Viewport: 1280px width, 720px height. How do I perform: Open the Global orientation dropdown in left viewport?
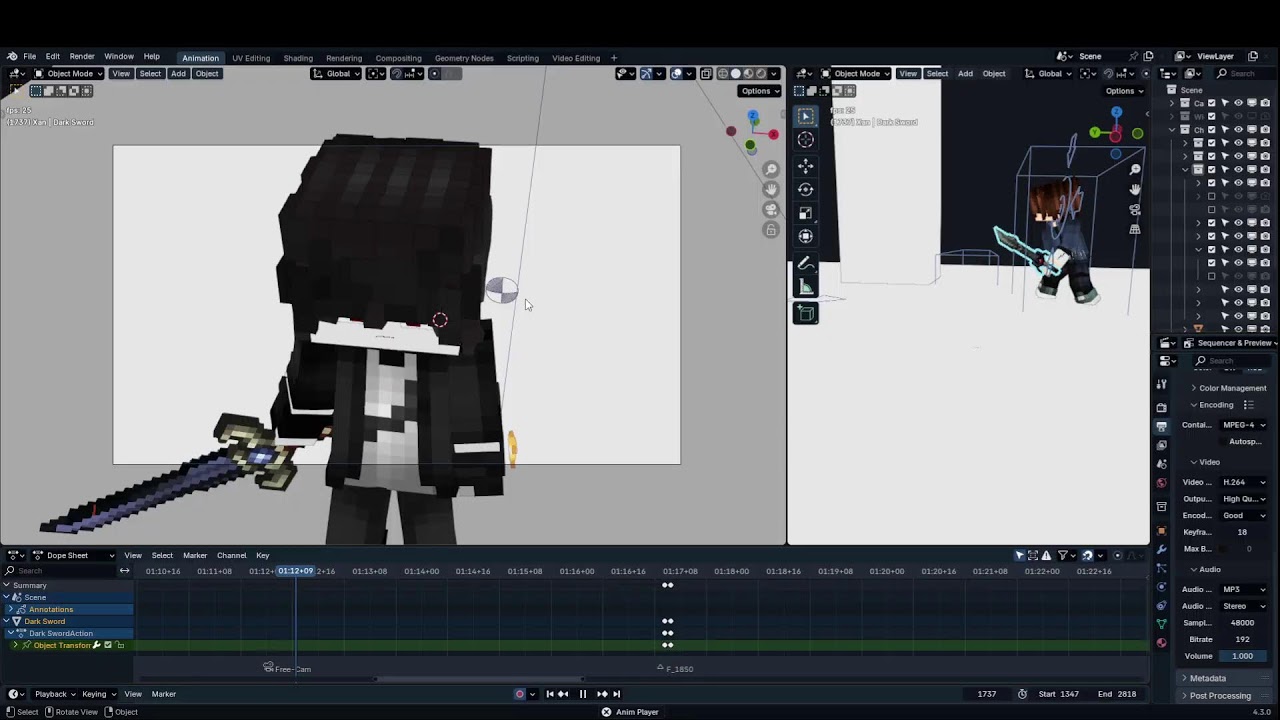(336, 73)
